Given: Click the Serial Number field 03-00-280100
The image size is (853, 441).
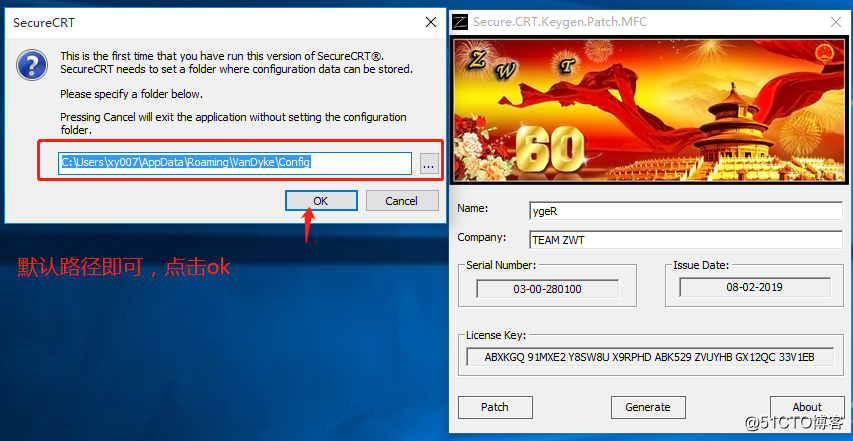Looking at the screenshot, I should [547, 289].
